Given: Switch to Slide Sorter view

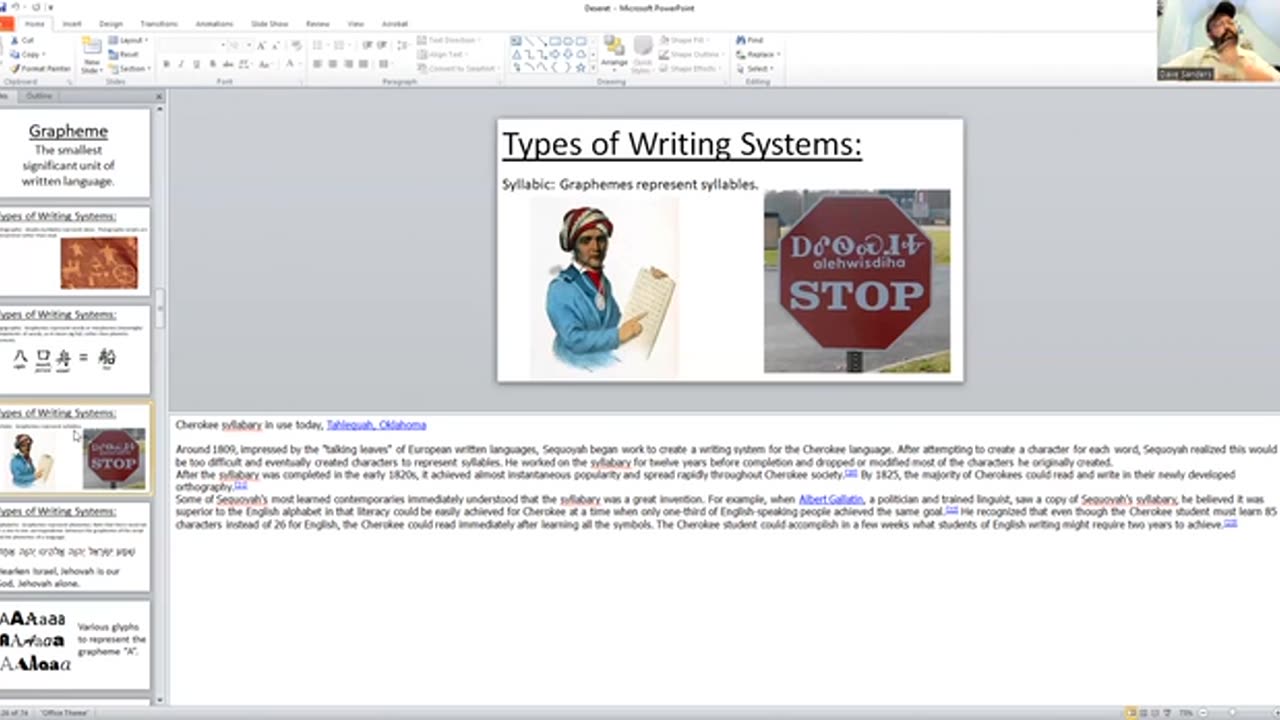Looking at the screenshot, I should (1142, 712).
